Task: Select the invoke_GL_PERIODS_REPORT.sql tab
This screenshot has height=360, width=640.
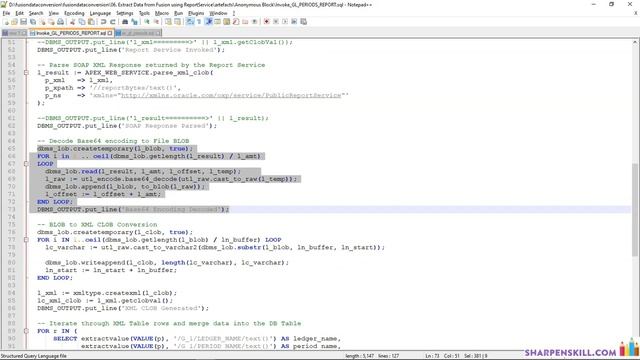Action: (71, 33)
